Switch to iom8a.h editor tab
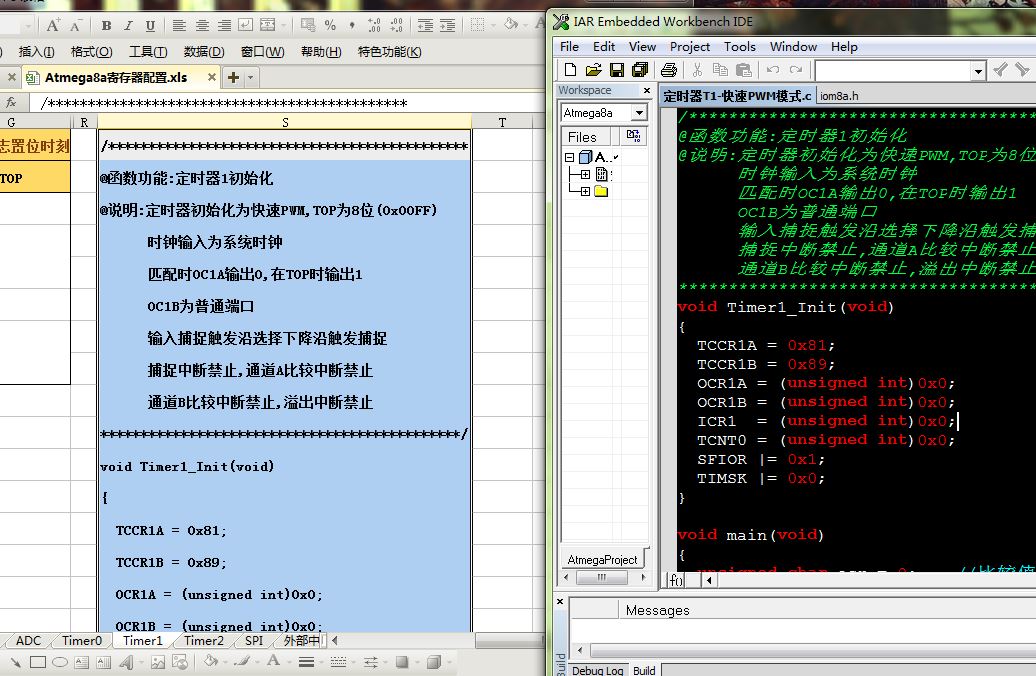 tap(839, 96)
